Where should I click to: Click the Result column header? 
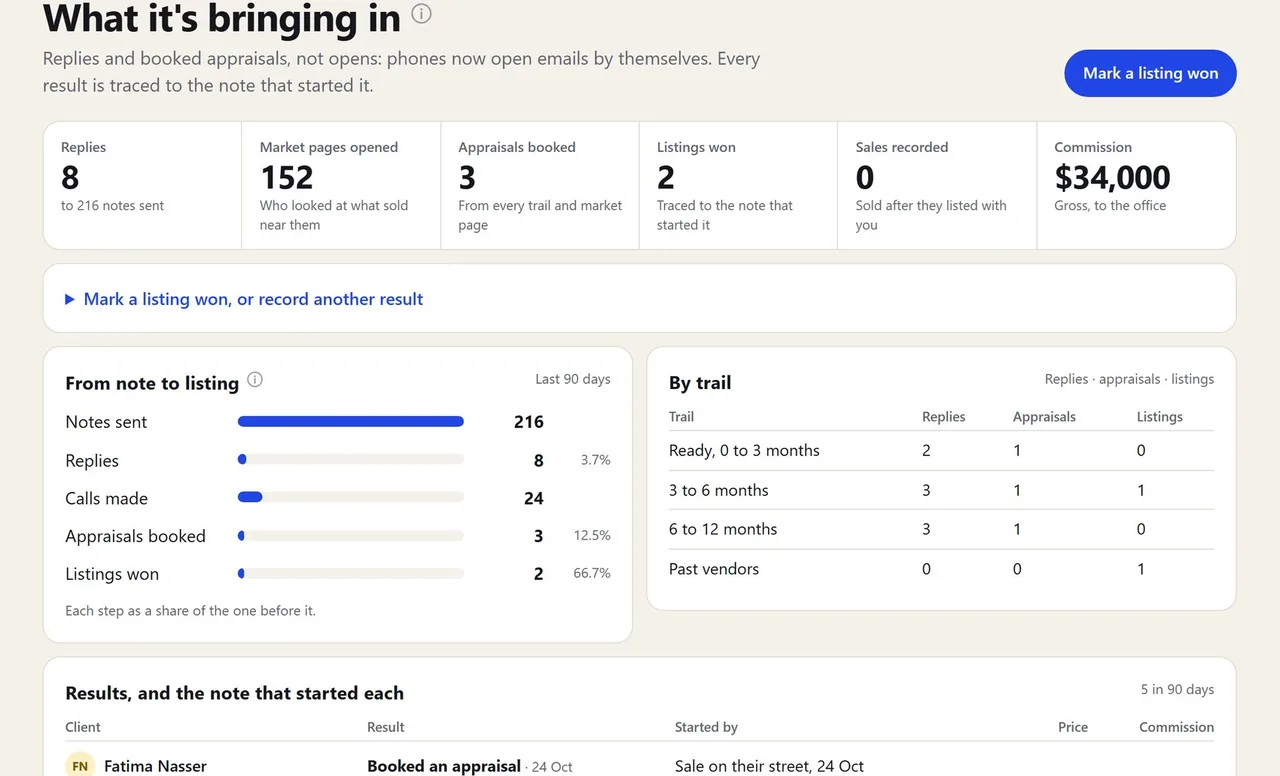(386, 727)
